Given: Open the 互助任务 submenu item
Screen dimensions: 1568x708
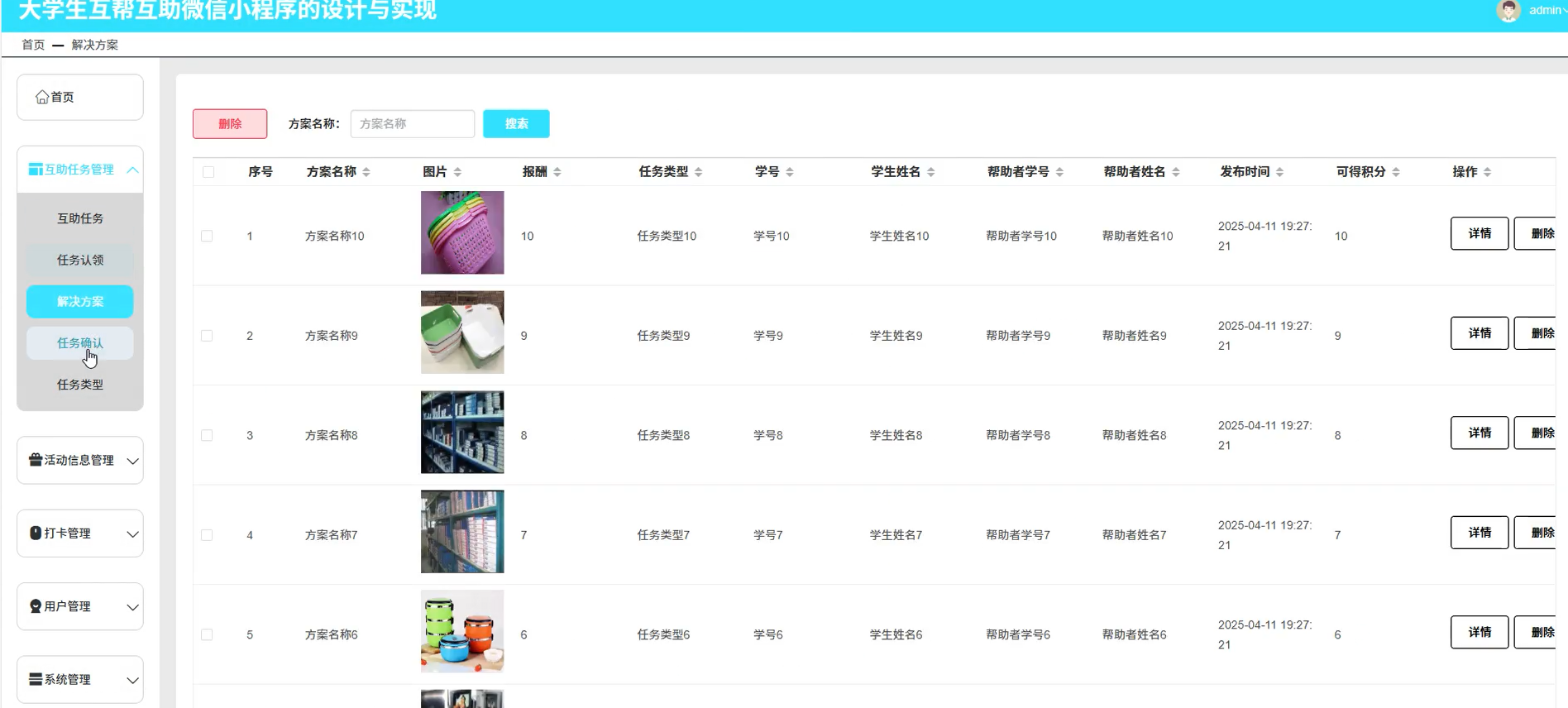Looking at the screenshot, I should coord(80,218).
